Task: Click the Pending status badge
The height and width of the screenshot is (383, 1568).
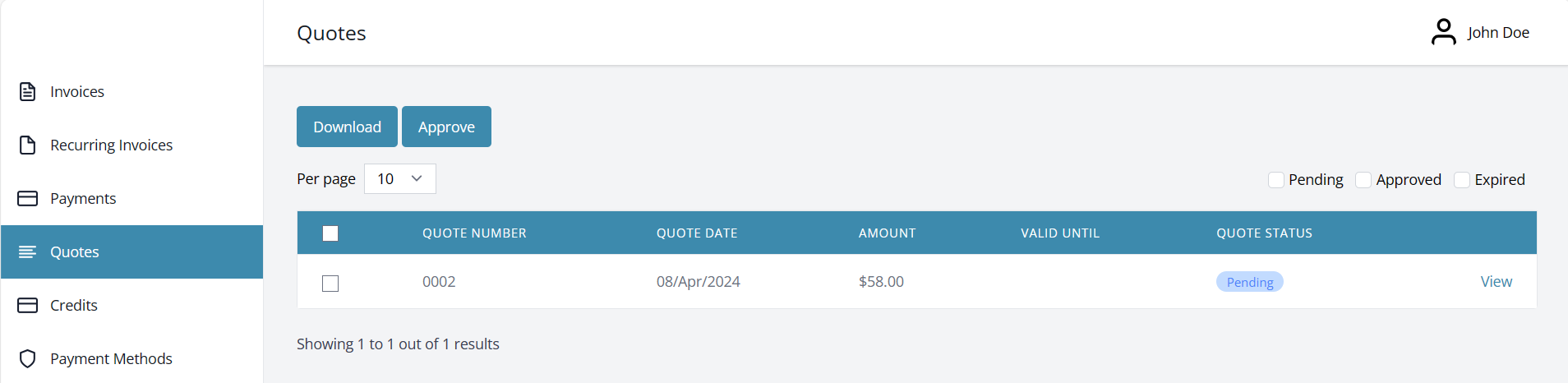Action: point(1249,282)
